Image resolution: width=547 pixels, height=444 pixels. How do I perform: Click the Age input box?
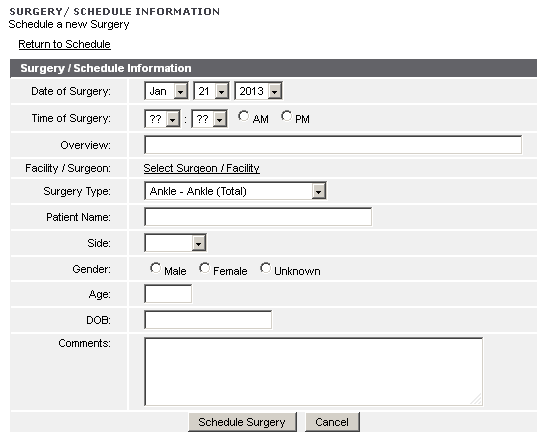168,294
